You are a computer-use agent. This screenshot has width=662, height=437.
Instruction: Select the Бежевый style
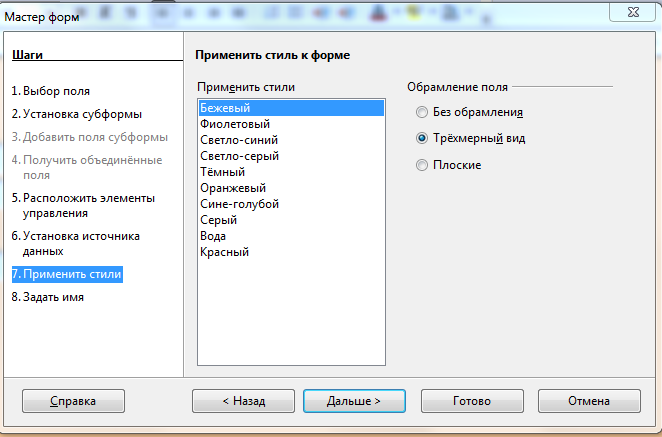click(291, 108)
